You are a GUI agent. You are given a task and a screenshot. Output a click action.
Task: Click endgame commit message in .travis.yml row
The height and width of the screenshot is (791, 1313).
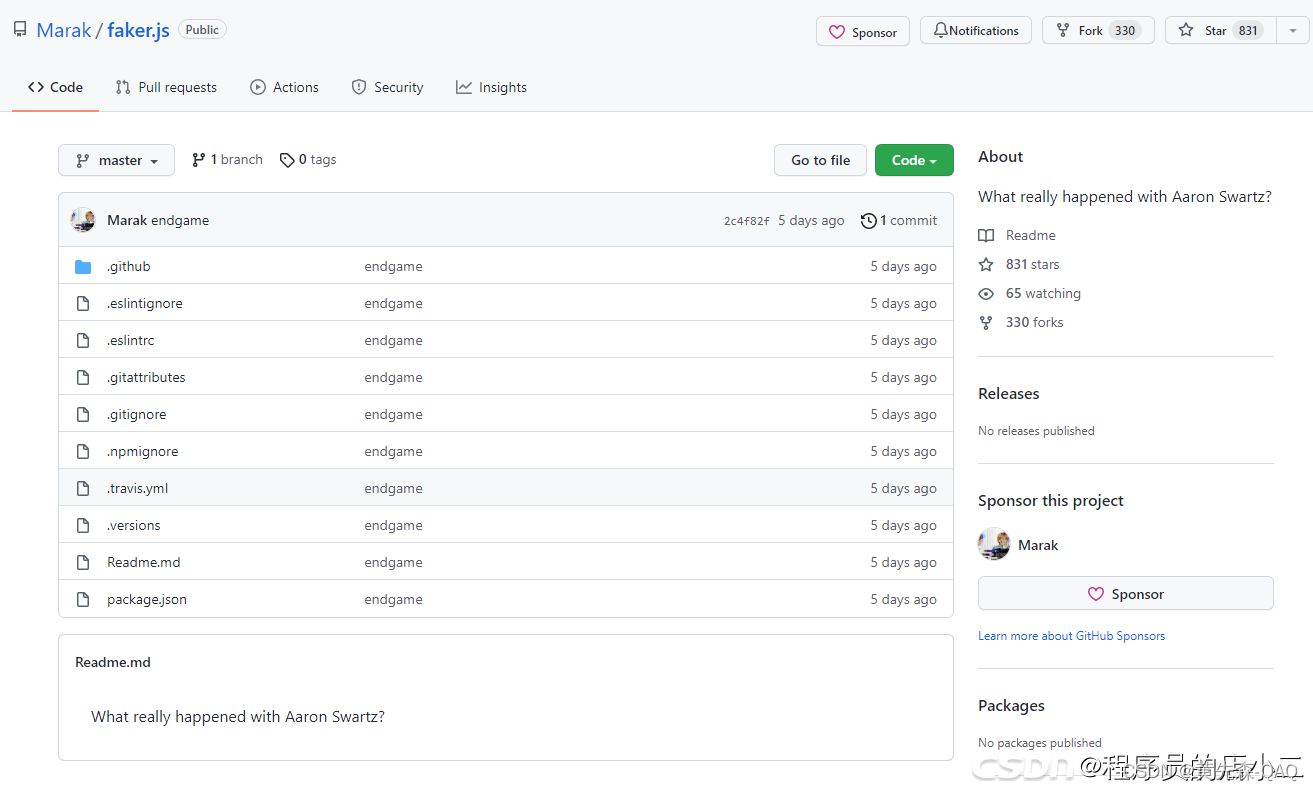[x=393, y=488]
